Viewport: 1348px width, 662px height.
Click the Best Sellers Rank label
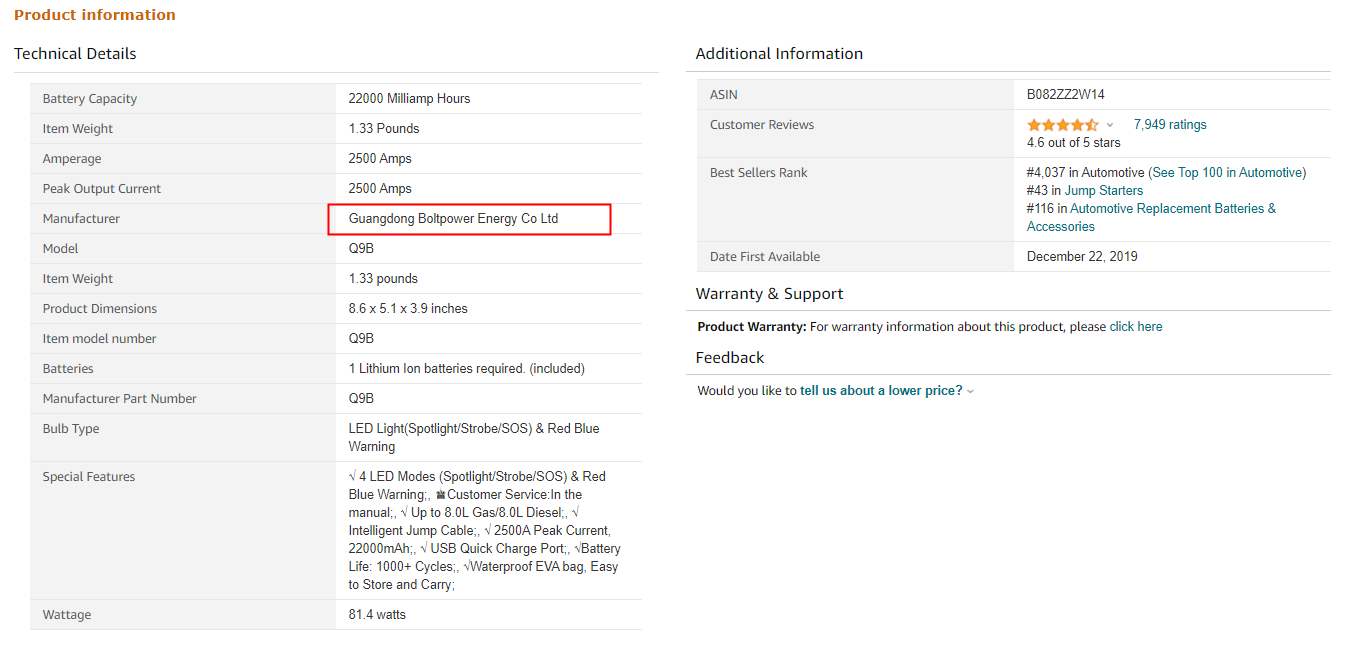click(758, 173)
